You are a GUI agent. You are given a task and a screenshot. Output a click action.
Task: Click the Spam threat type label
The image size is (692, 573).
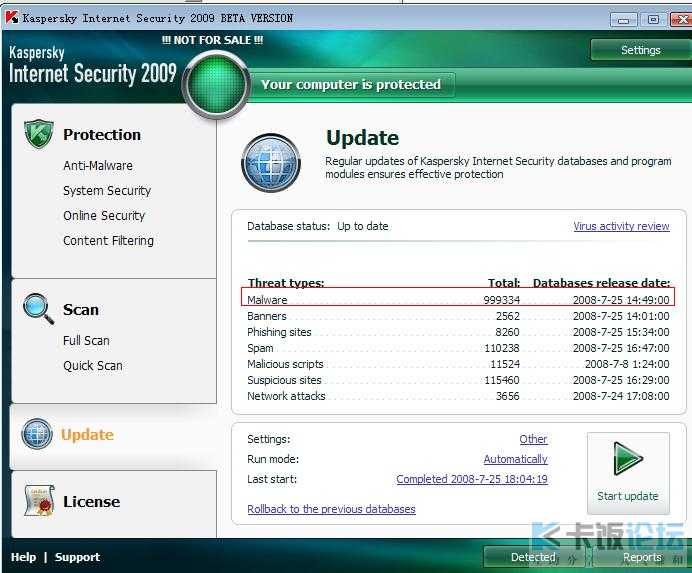click(260, 348)
